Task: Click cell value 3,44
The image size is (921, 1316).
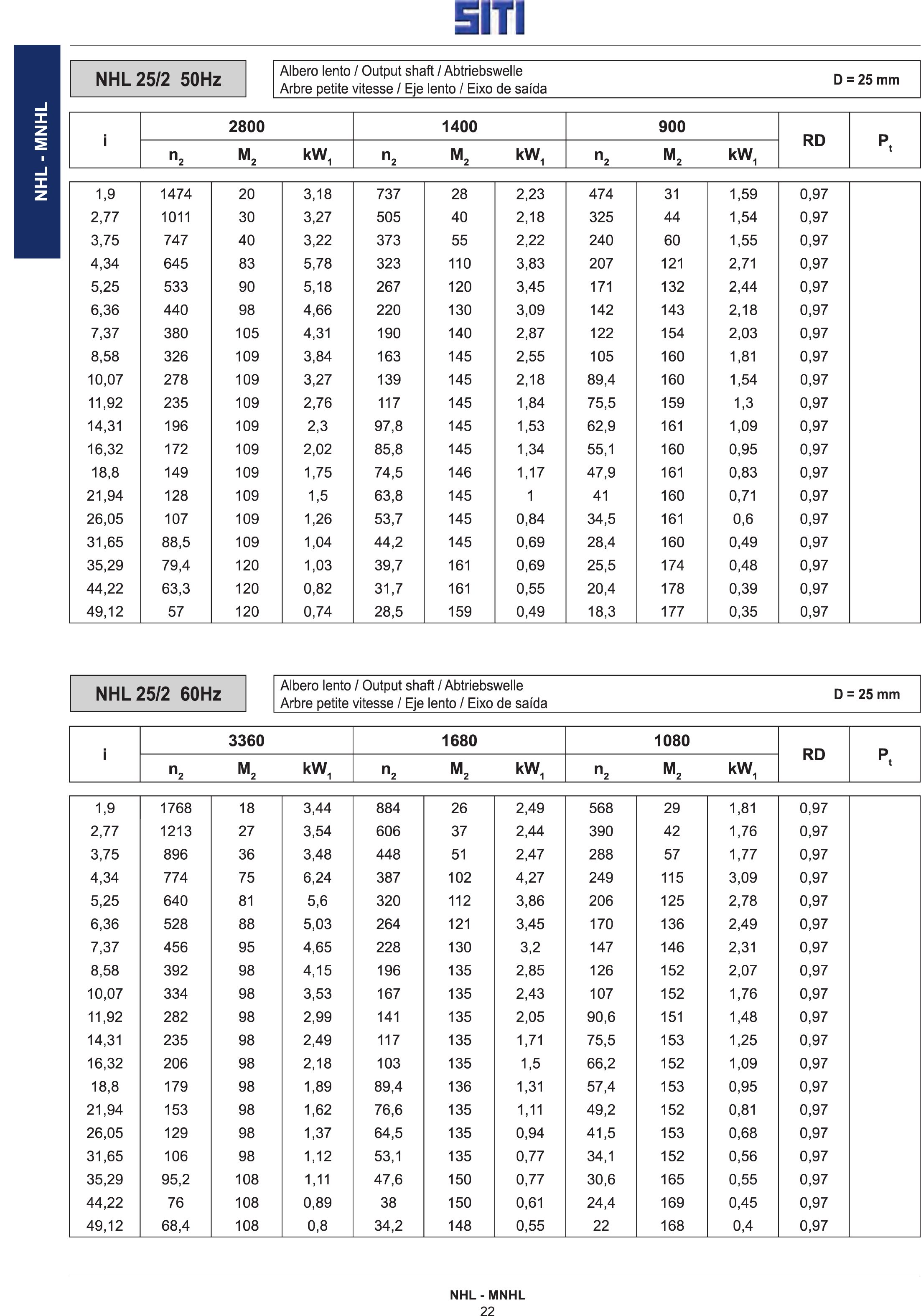Action: click(x=318, y=808)
